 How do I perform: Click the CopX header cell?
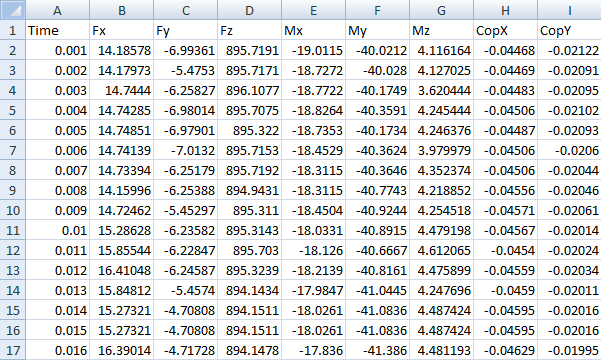[506, 30]
